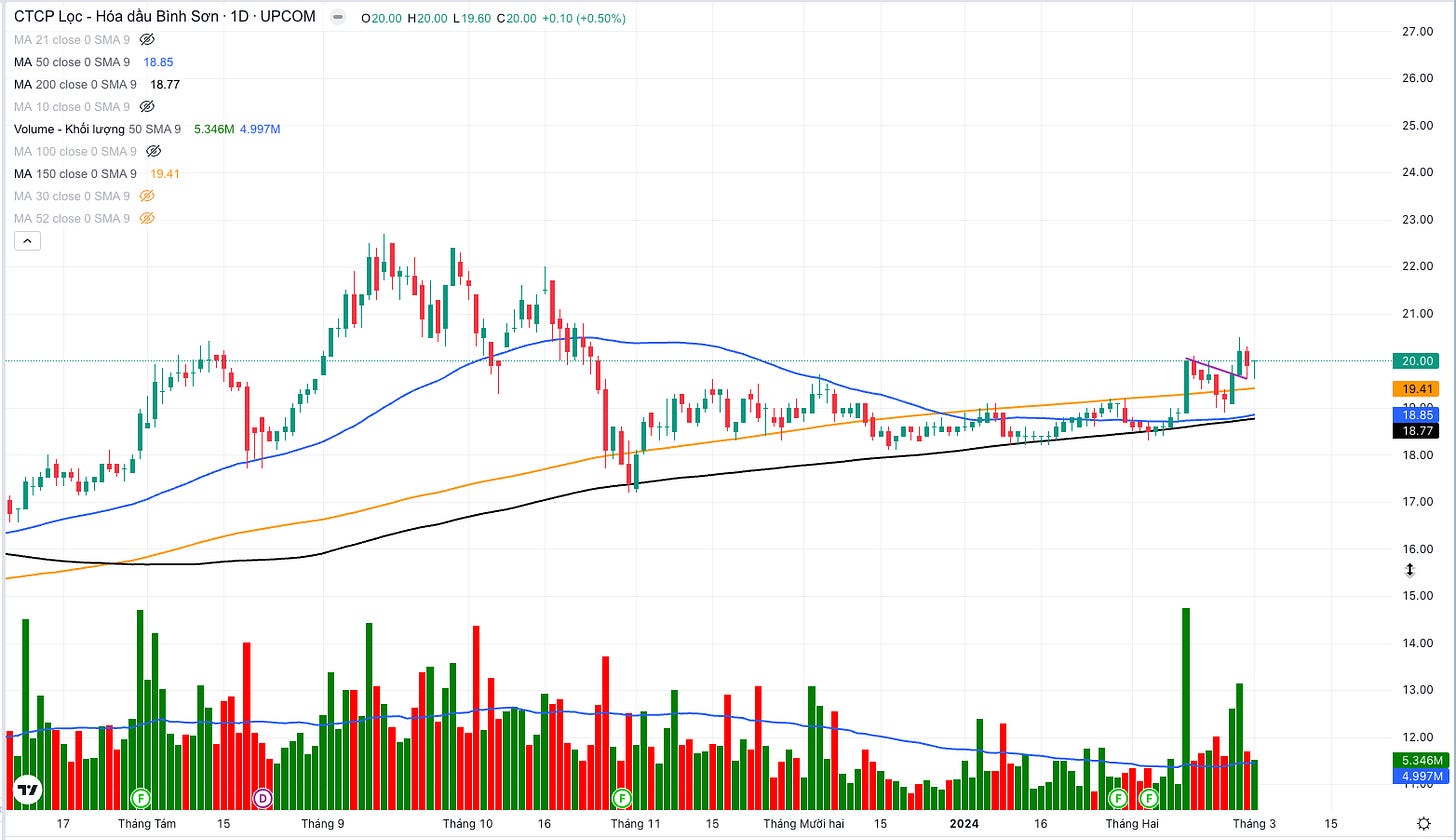This screenshot has width=1456, height=840.
Task: Click the gray status pill beside UPCOM title
Action: [338, 18]
